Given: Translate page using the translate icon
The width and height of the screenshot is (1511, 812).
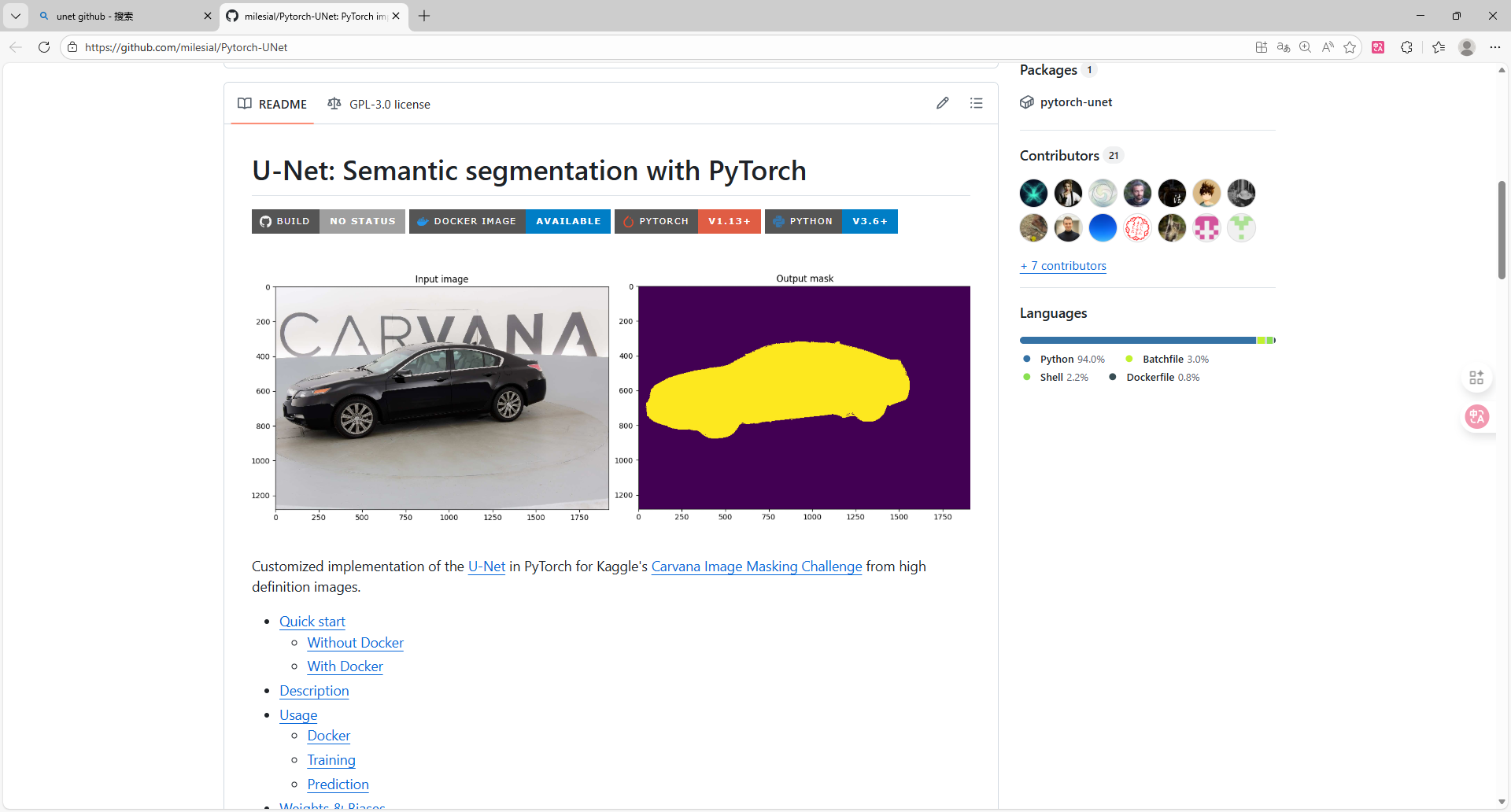Looking at the screenshot, I should tap(1284, 47).
